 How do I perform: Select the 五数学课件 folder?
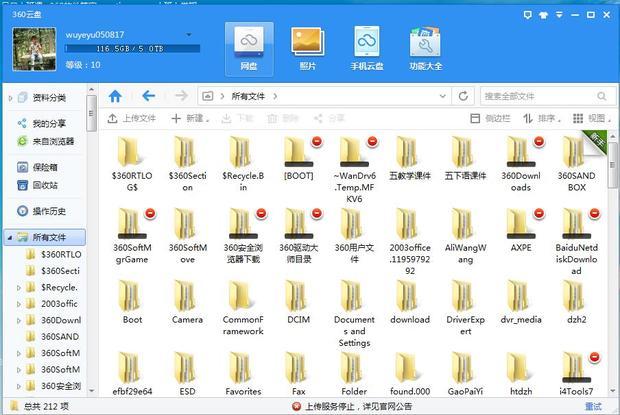pos(410,158)
